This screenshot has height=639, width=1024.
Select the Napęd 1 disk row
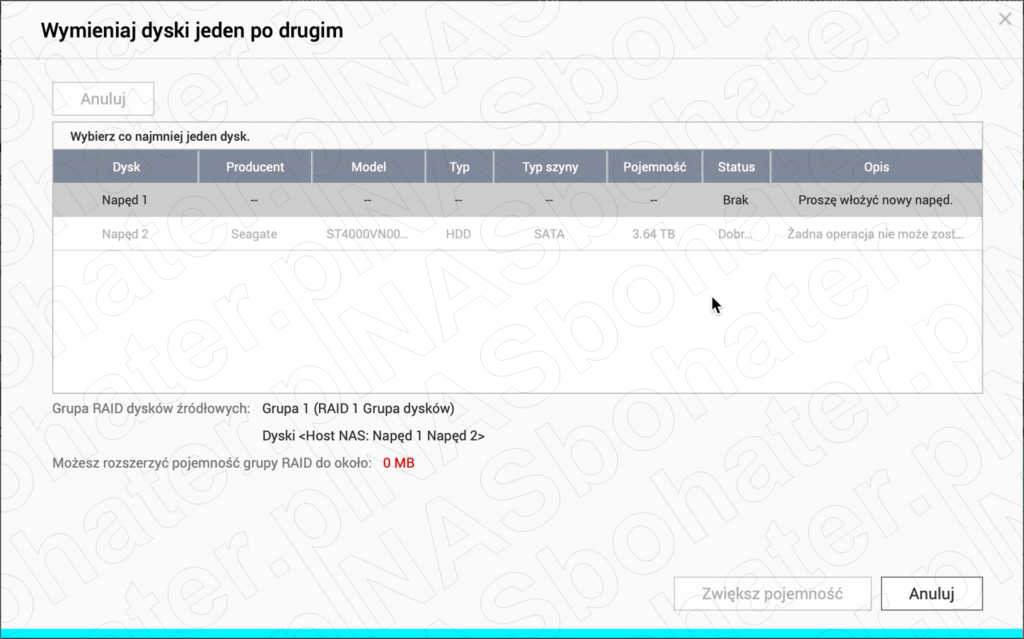pos(125,200)
